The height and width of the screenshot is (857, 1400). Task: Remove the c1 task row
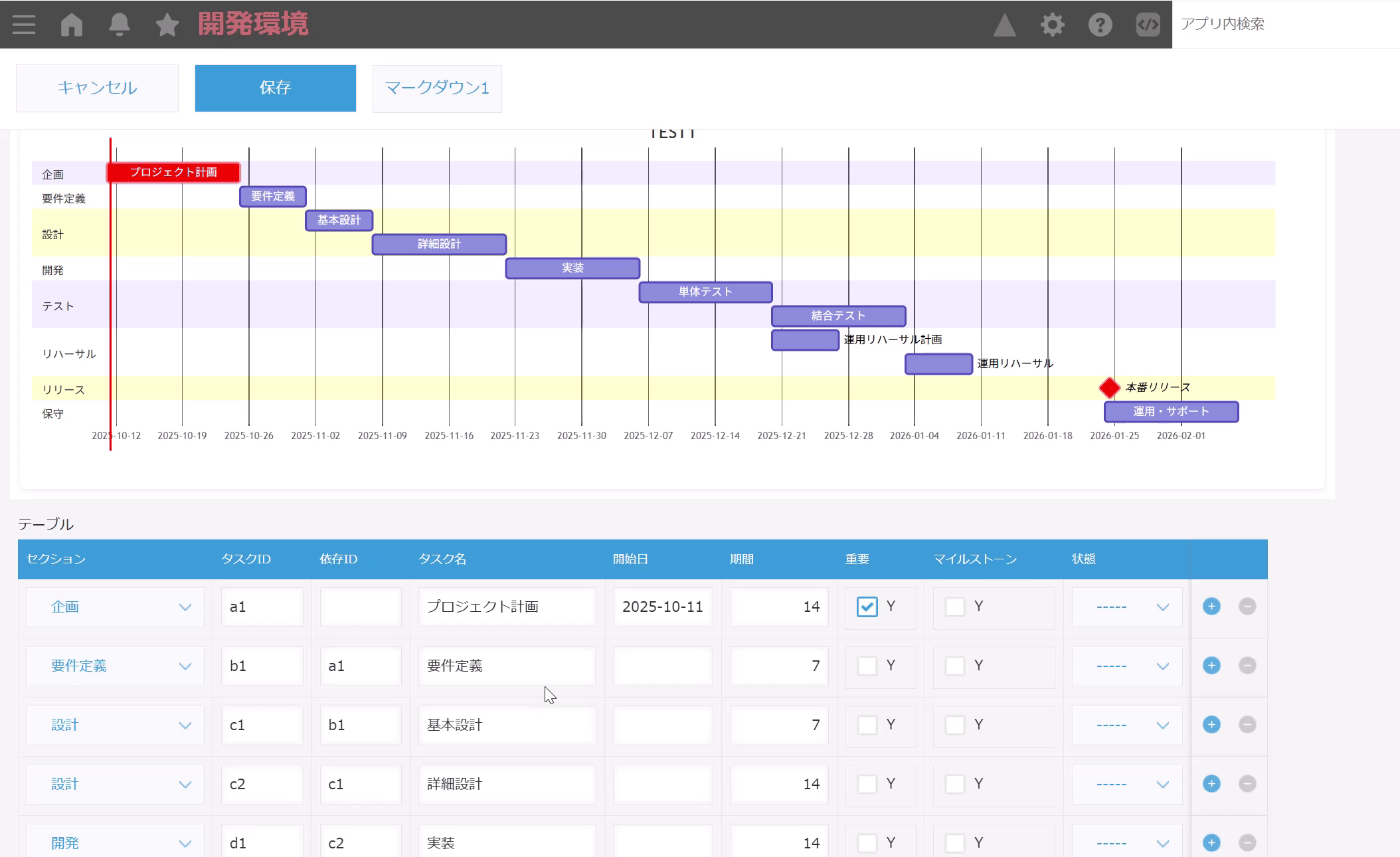pos(1247,725)
